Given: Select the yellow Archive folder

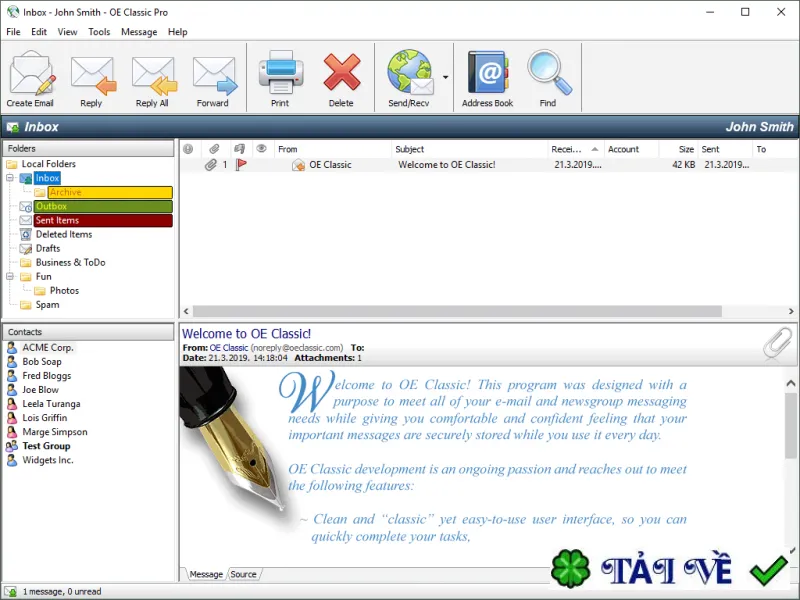Looking at the screenshot, I should [110, 192].
